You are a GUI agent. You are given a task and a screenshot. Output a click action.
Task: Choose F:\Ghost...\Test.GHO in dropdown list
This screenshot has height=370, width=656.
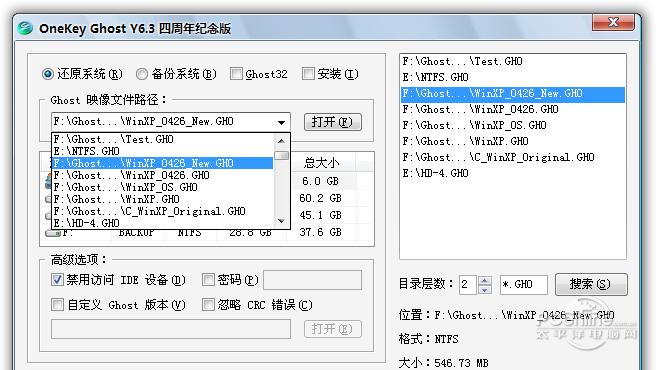[x=163, y=139]
